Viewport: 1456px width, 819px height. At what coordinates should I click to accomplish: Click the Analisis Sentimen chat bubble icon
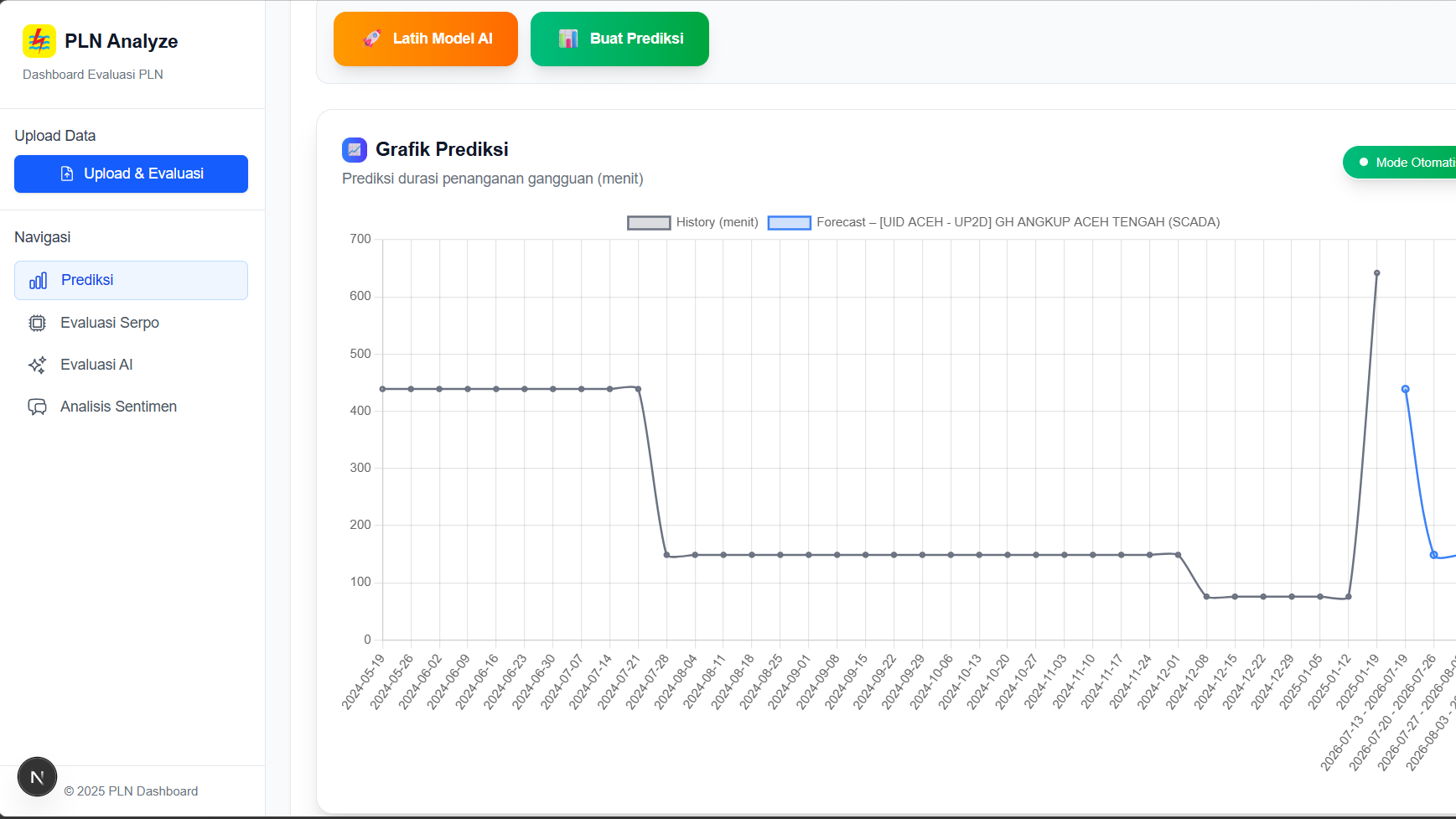(37, 407)
